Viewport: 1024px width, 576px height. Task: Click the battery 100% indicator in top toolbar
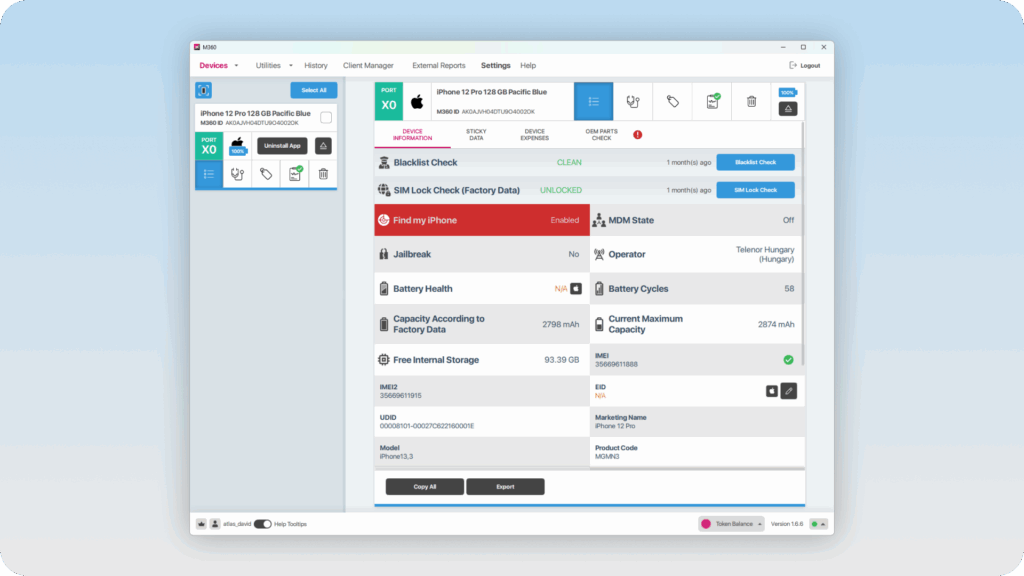point(788,92)
